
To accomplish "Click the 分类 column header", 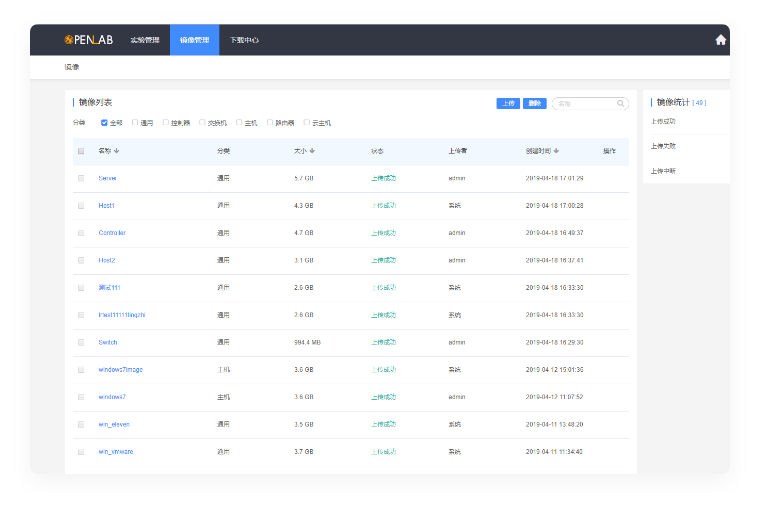I will [223, 151].
